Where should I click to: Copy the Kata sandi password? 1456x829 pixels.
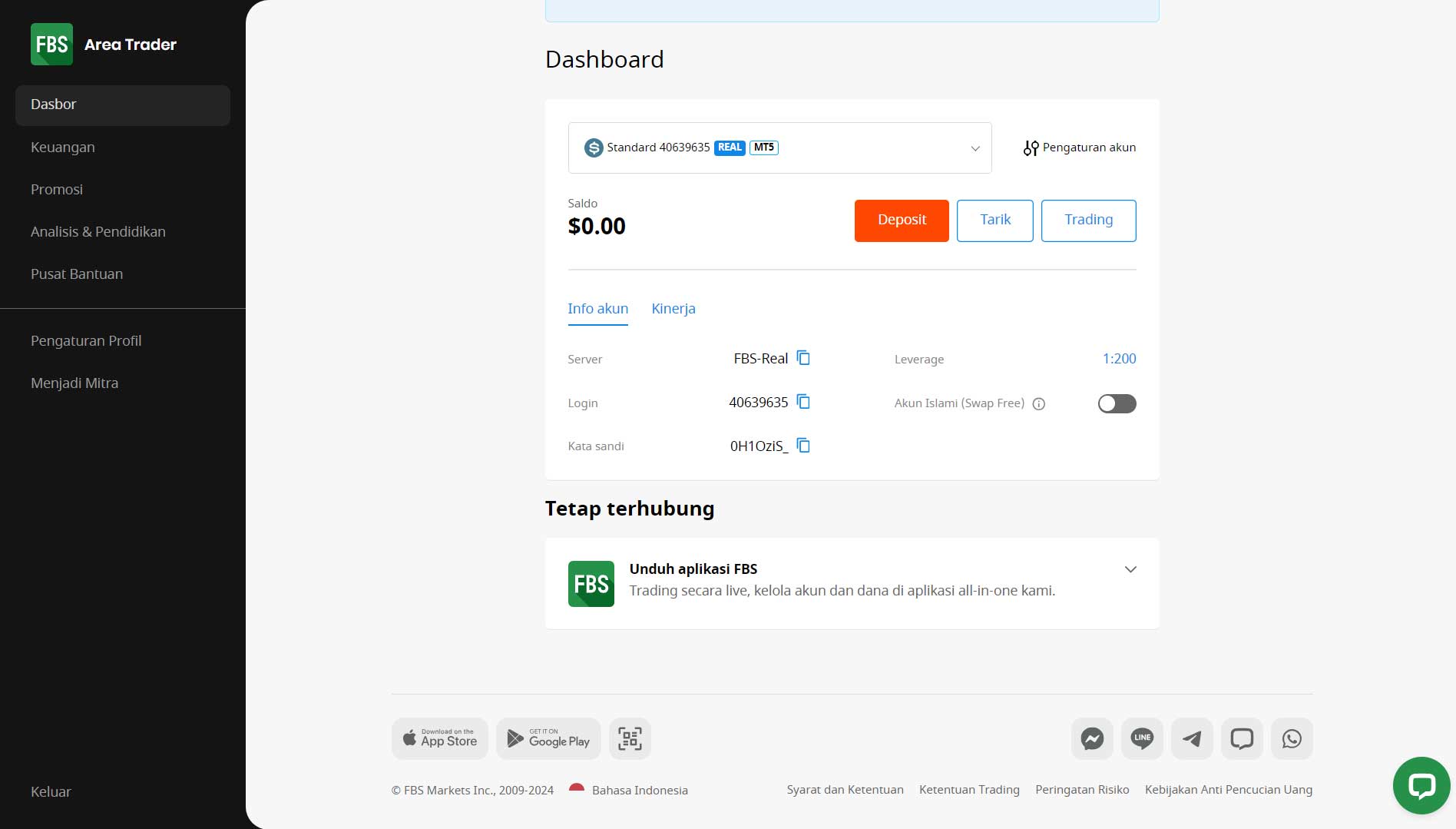click(803, 446)
